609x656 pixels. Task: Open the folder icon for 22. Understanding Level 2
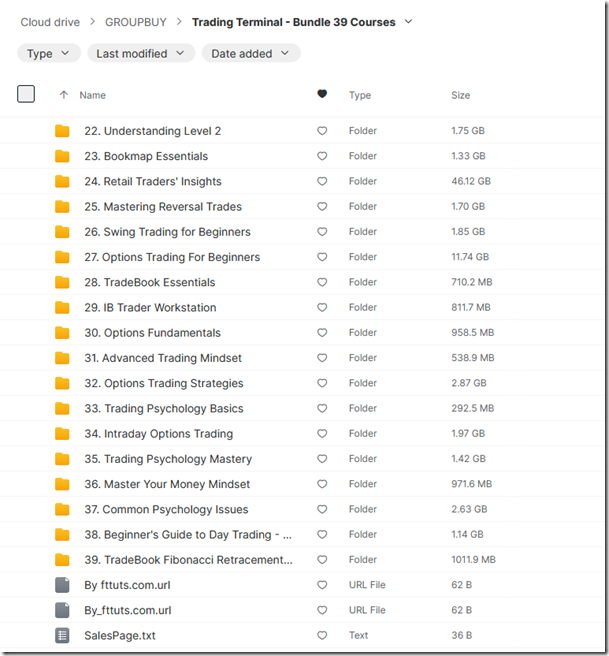pos(62,131)
